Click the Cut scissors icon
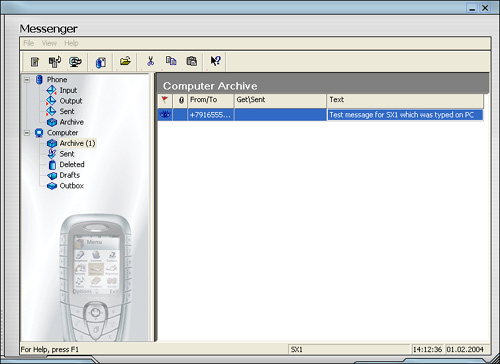Image resolution: width=500 pixels, height=364 pixels. 151,61
